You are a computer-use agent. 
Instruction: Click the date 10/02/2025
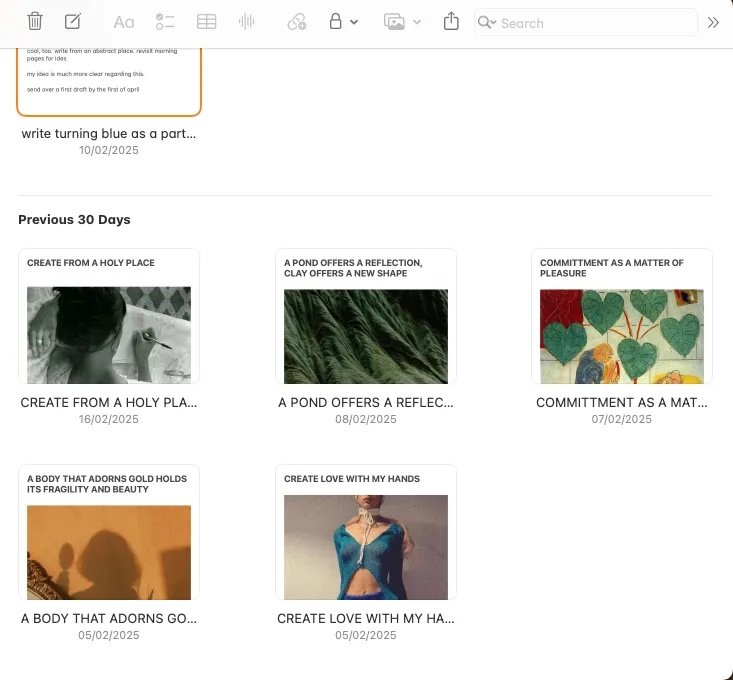109,150
